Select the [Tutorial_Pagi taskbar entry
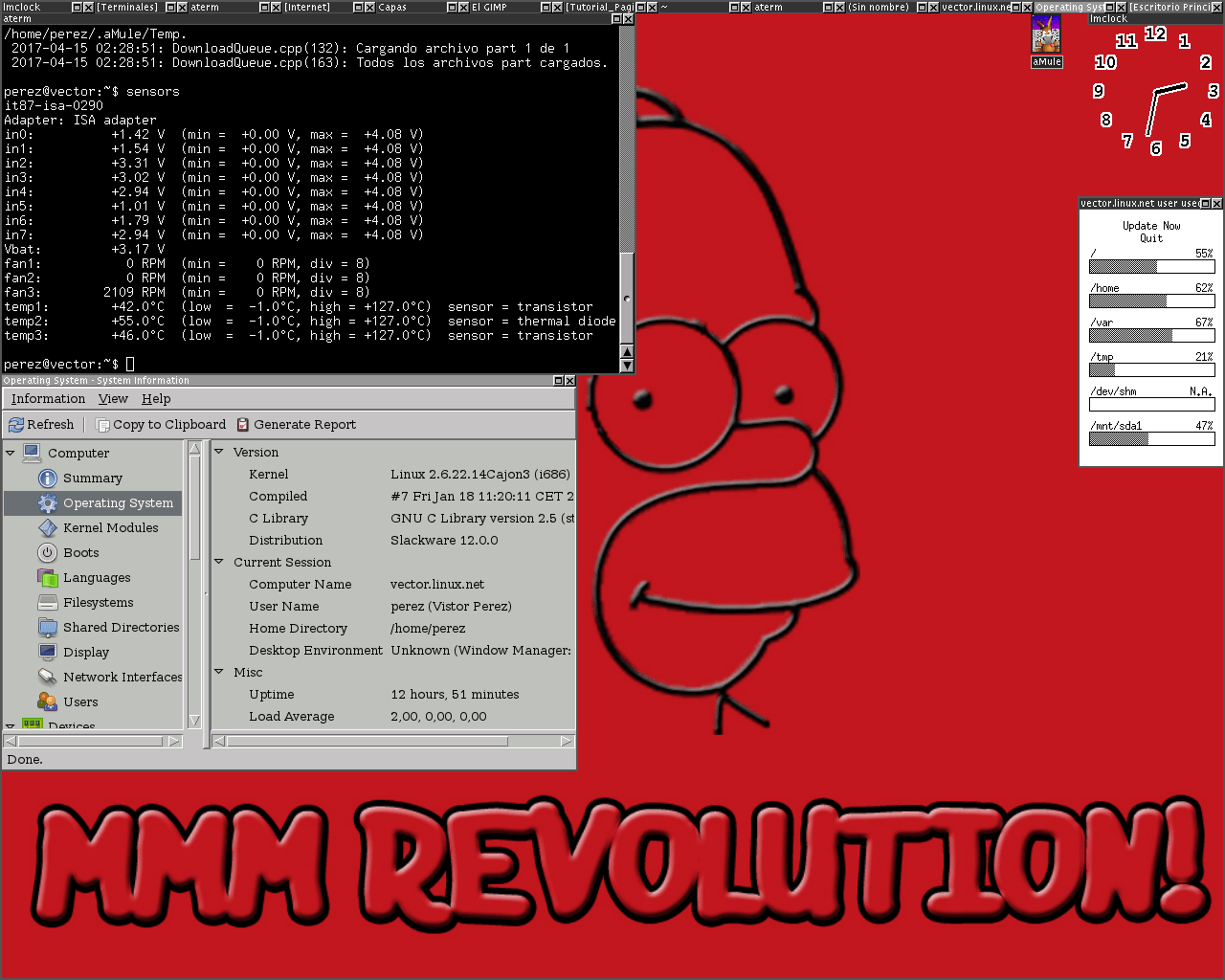The width and height of the screenshot is (1225, 980). [599, 7]
